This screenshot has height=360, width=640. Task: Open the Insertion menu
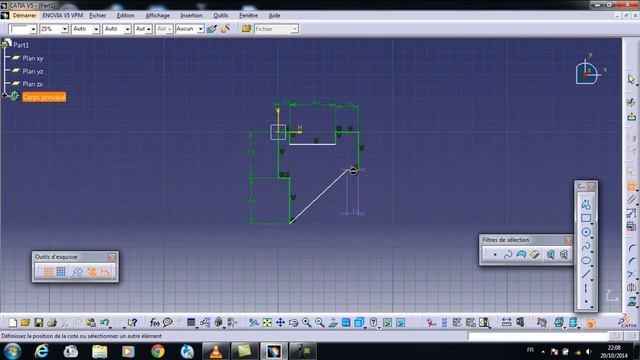191,16
